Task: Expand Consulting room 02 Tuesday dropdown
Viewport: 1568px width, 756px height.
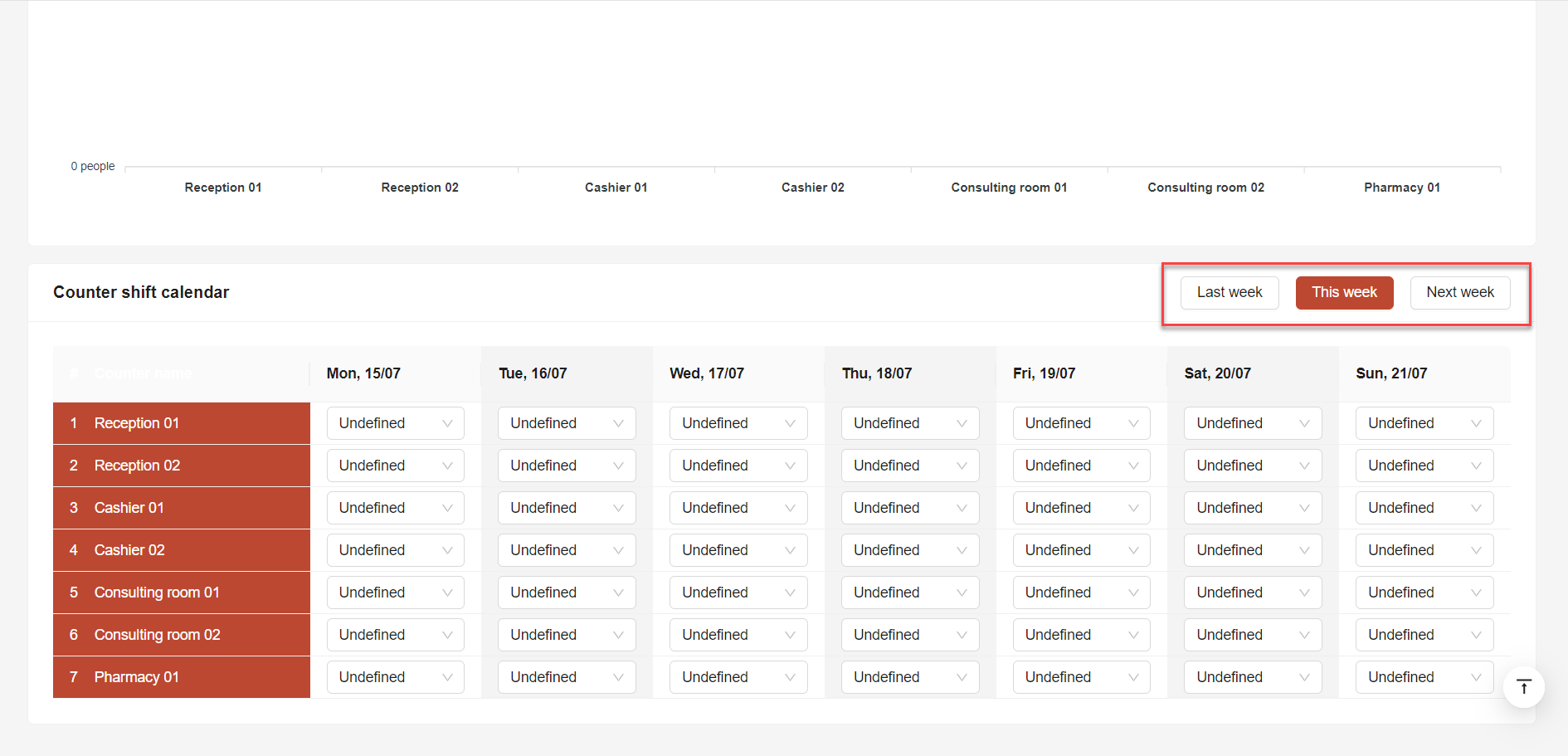Action: 567,635
